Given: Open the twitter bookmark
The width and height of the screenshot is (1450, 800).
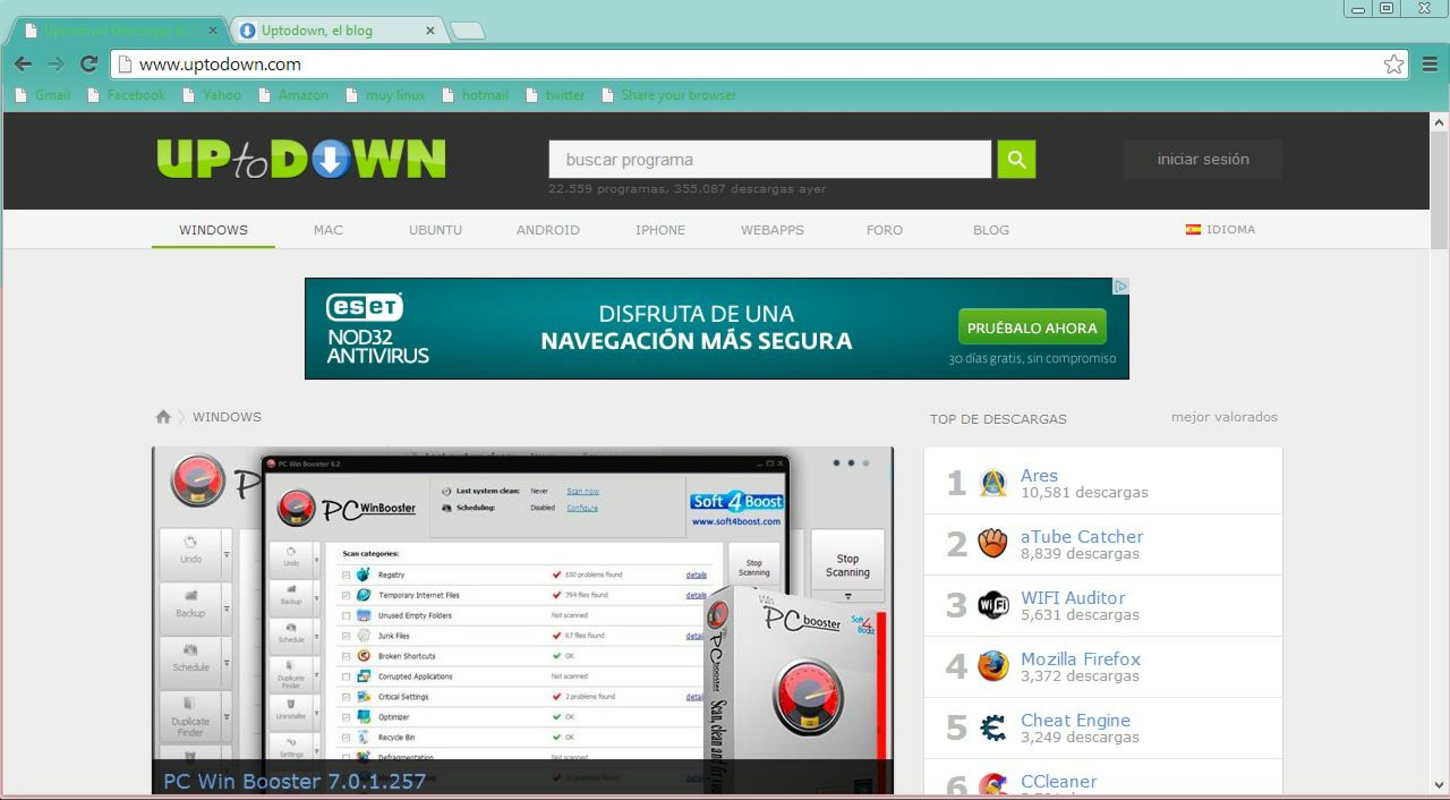Looking at the screenshot, I should (555, 95).
